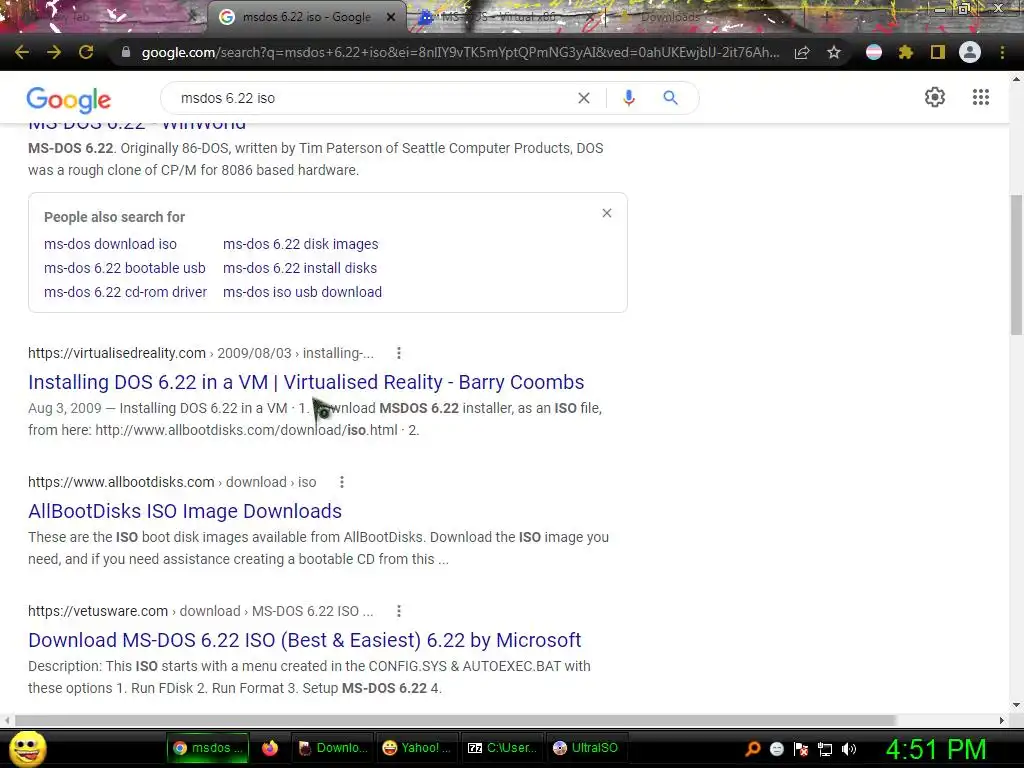Click the vertical scrollbar thumb

[x=1016, y=264]
